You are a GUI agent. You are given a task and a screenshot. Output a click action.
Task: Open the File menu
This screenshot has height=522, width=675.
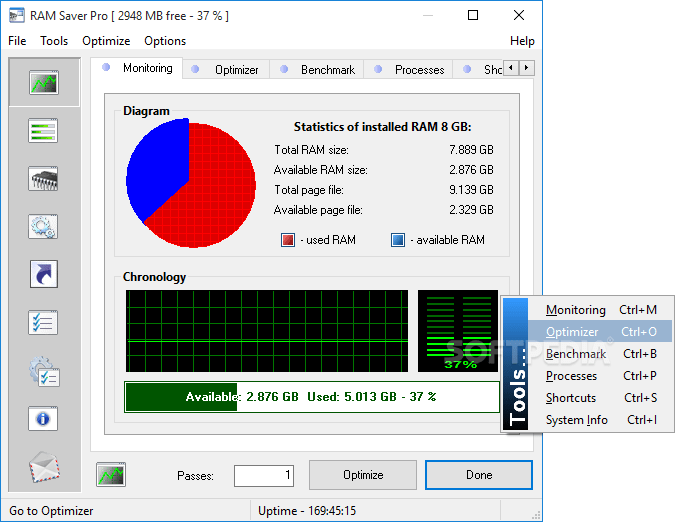17,41
